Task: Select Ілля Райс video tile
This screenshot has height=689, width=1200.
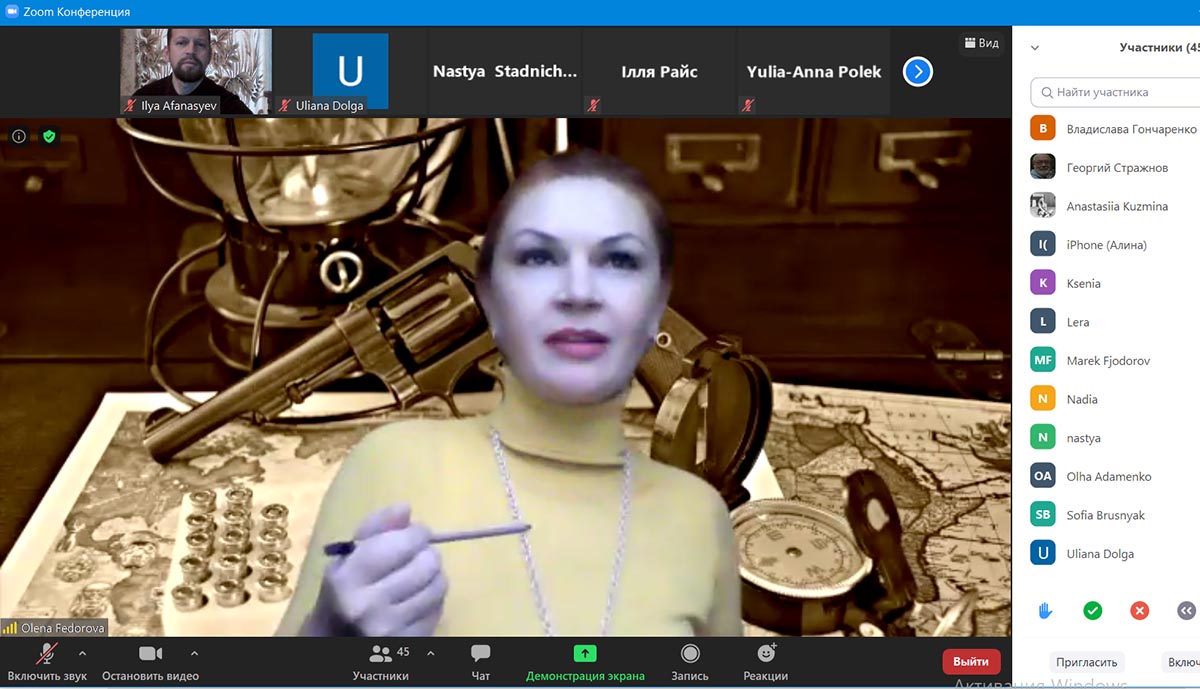Action: tap(659, 71)
